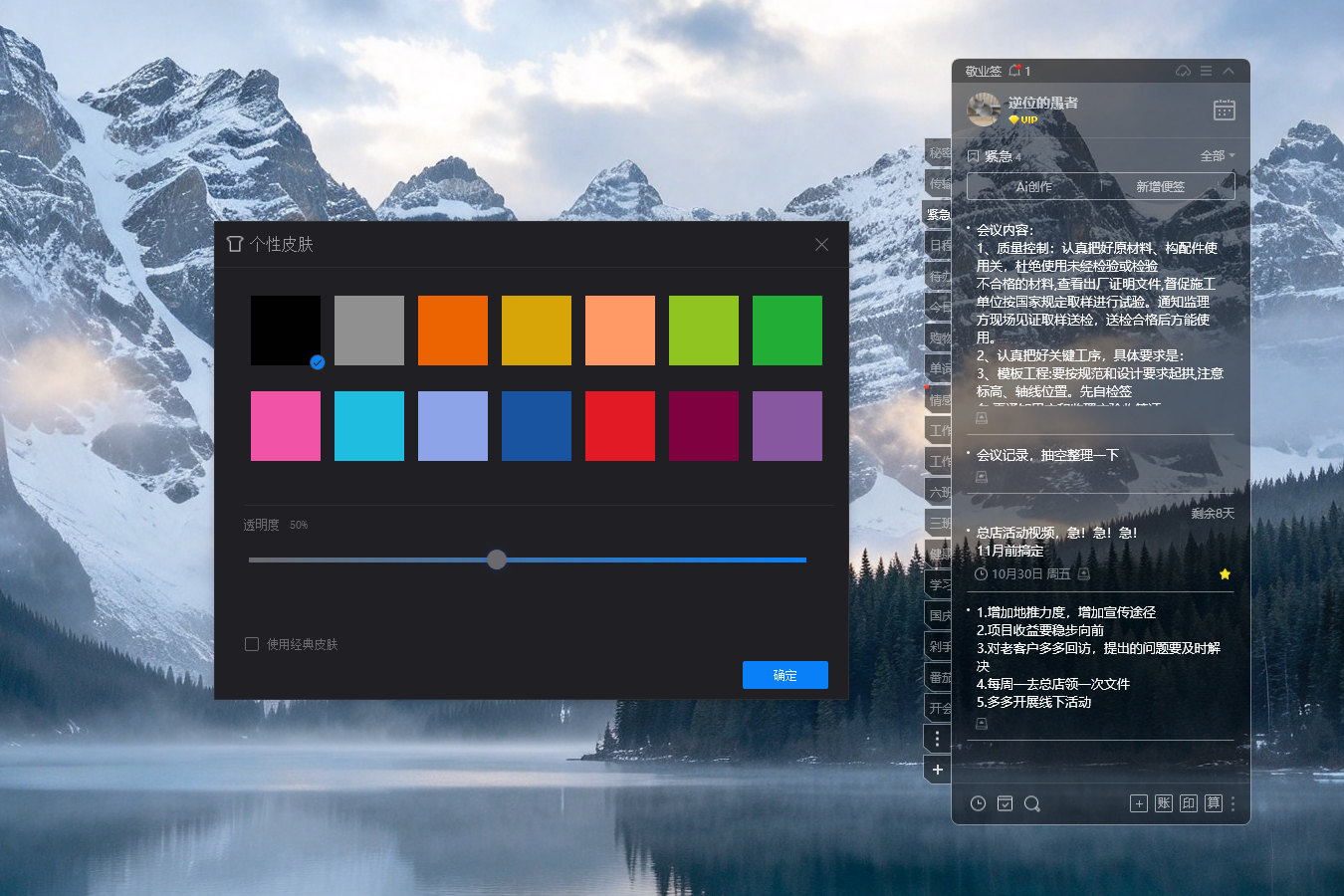Click the Ai创作 button
The image size is (1344, 896).
pyautogui.click(x=1034, y=186)
